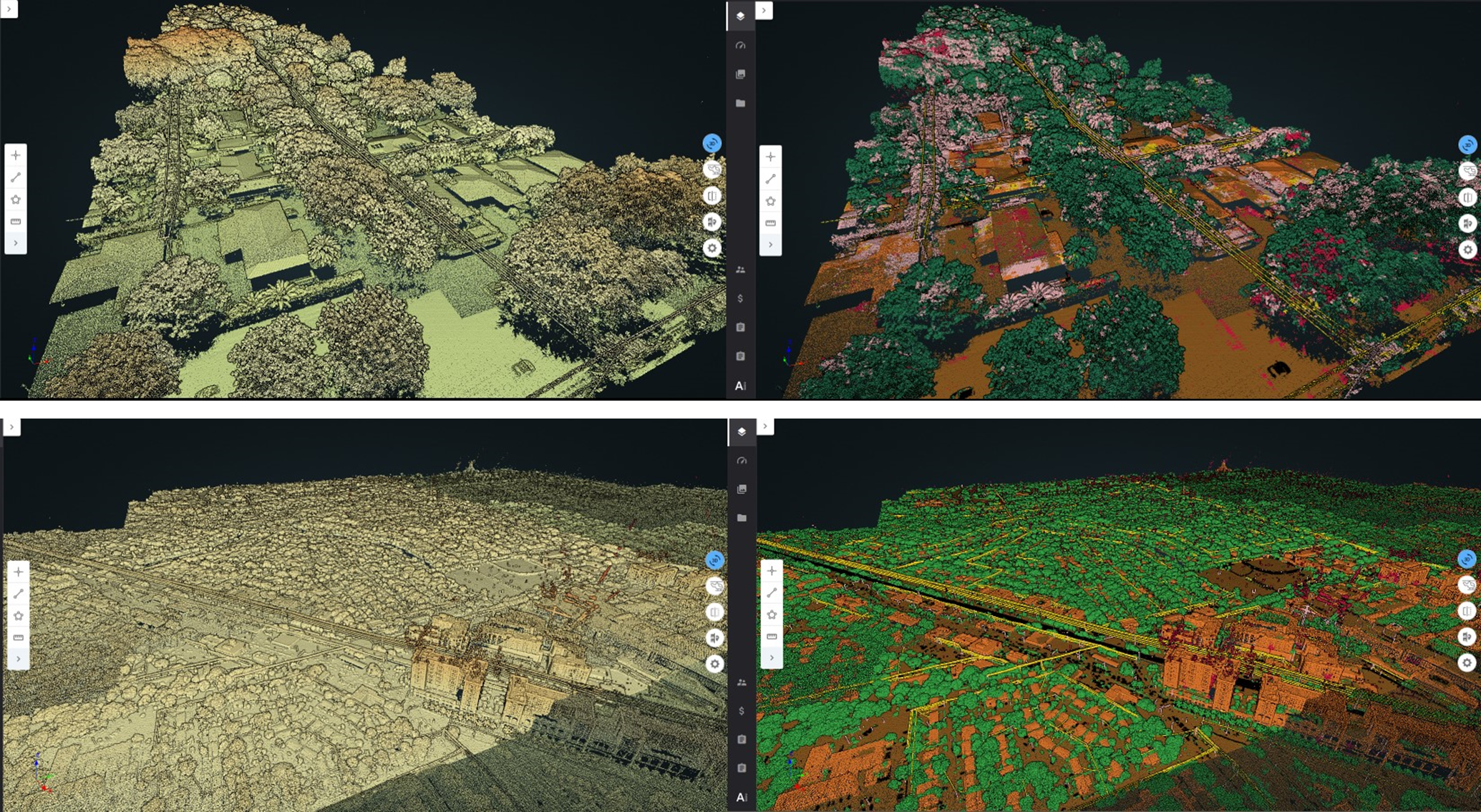
Task: Open clipboard icon just below dollar in upper sidebar
Action: click(740, 327)
